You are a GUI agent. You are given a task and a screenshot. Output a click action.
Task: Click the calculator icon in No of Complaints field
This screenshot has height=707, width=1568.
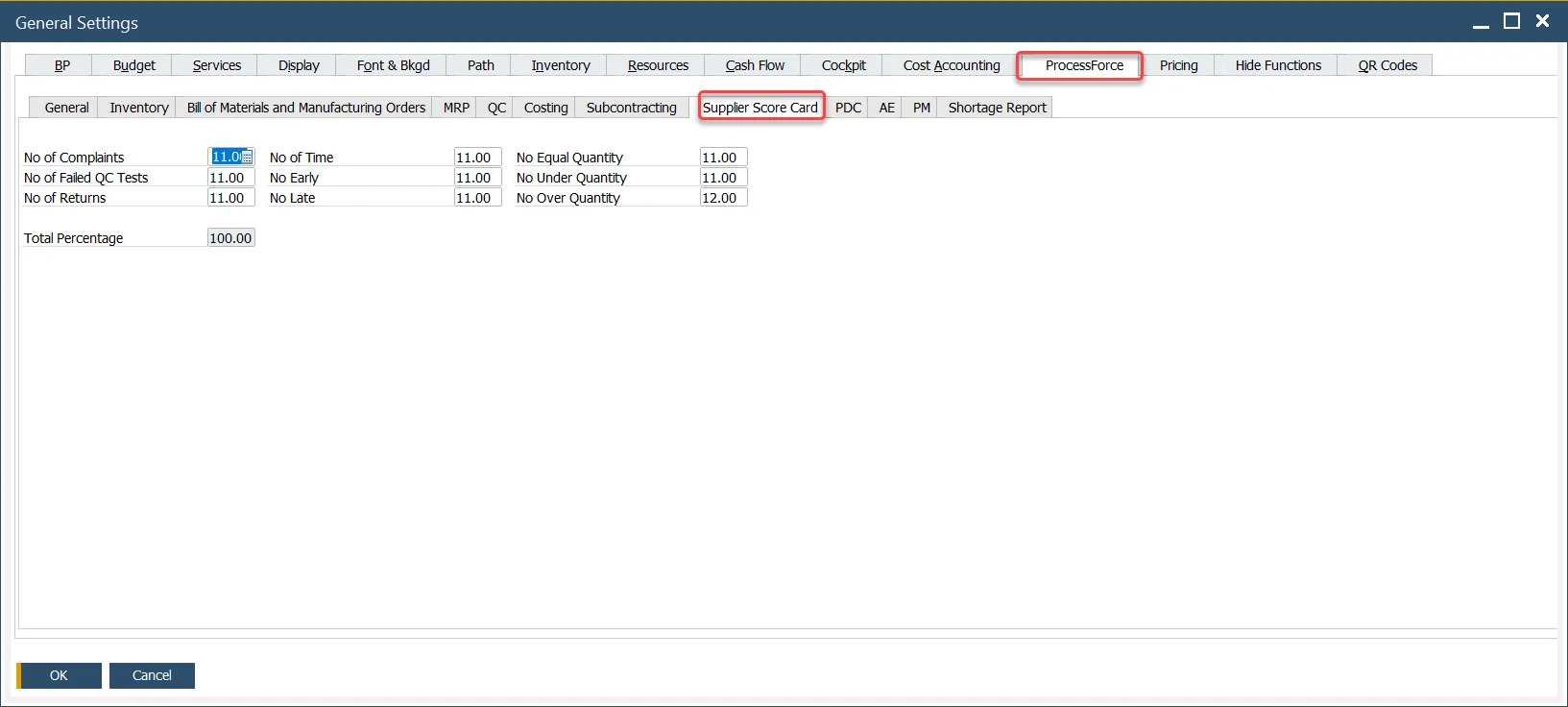[247, 158]
